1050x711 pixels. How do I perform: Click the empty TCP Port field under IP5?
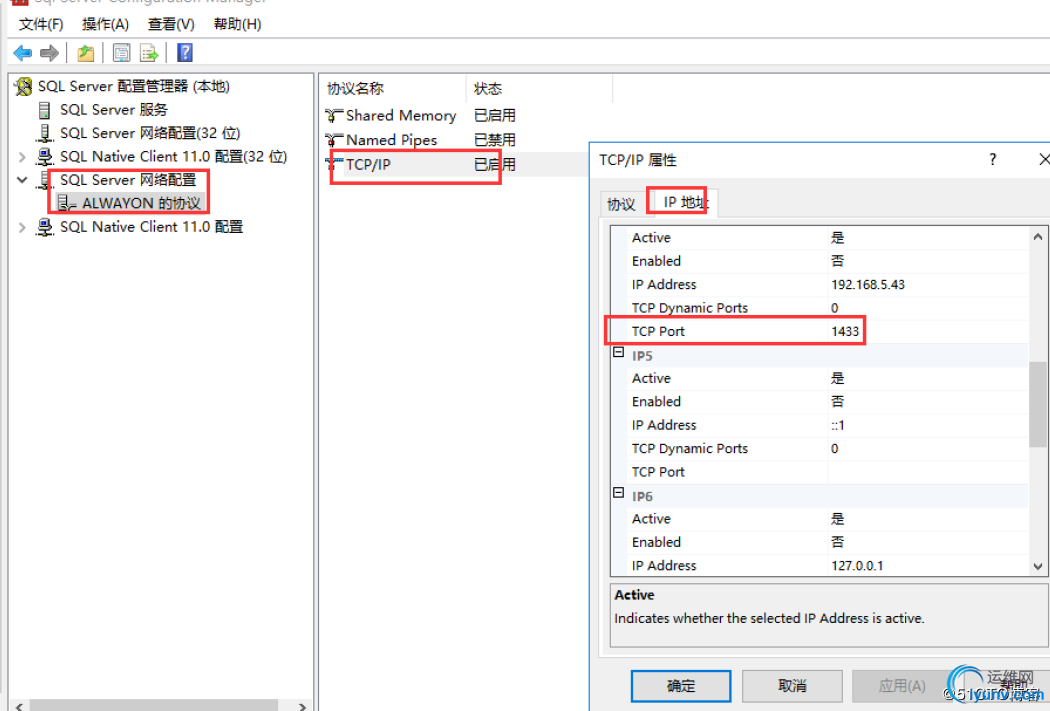coord(928,472)
